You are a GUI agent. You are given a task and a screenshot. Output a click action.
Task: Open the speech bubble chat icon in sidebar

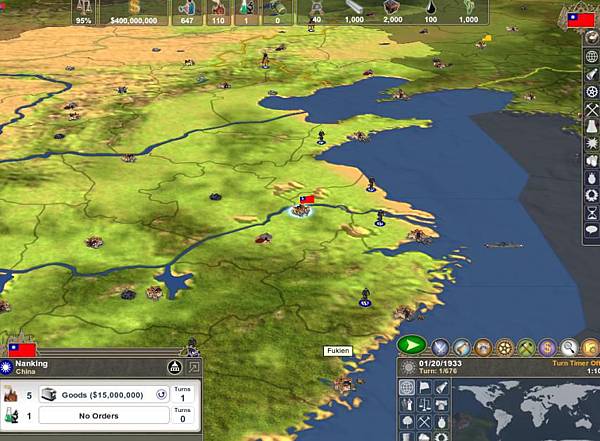592,230
